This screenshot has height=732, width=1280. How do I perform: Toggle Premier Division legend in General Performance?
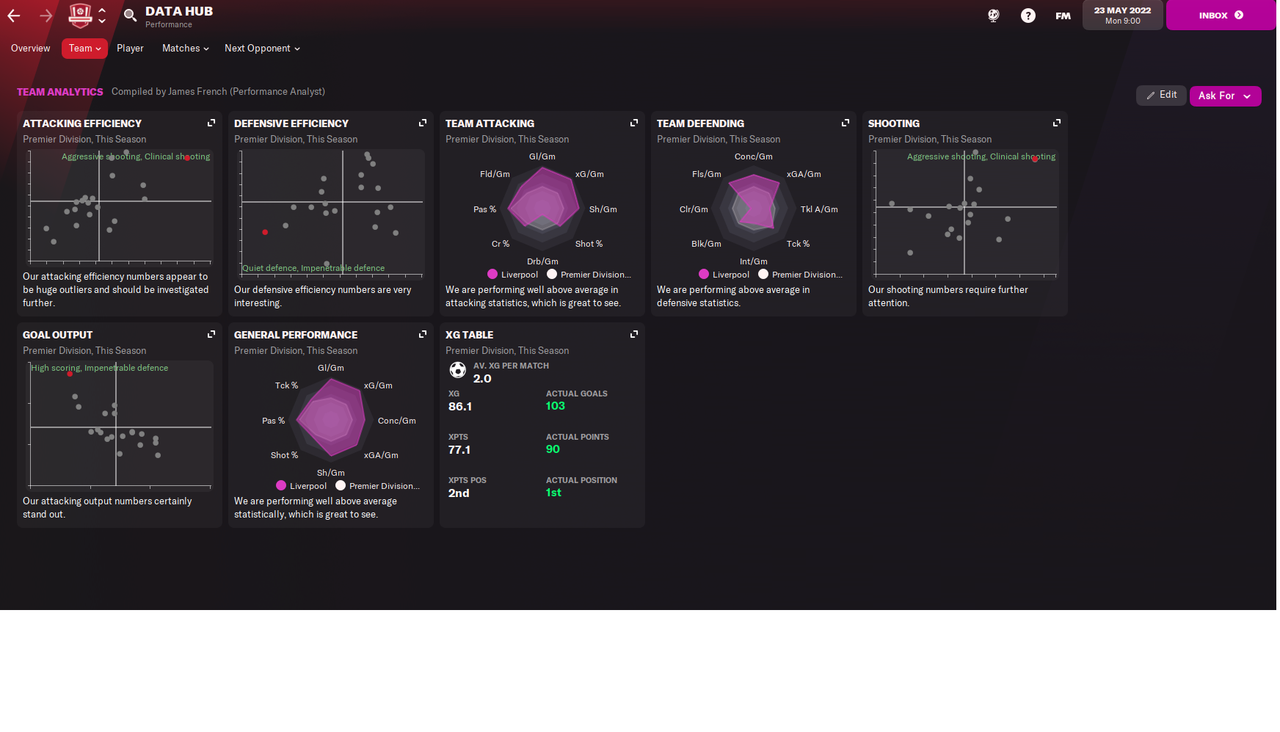378,486
